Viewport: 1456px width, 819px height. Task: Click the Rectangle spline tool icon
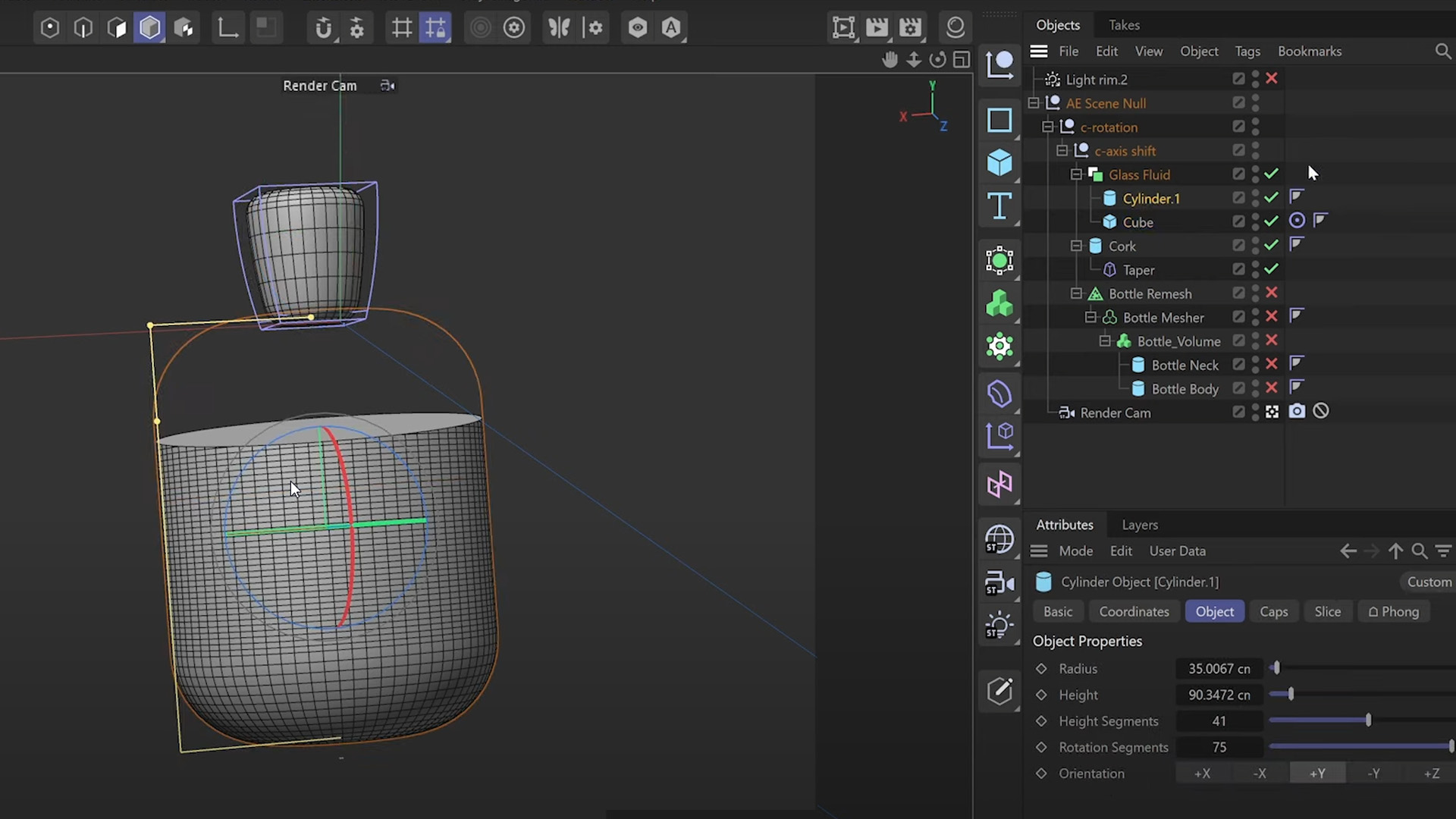[x=999, y=120]
